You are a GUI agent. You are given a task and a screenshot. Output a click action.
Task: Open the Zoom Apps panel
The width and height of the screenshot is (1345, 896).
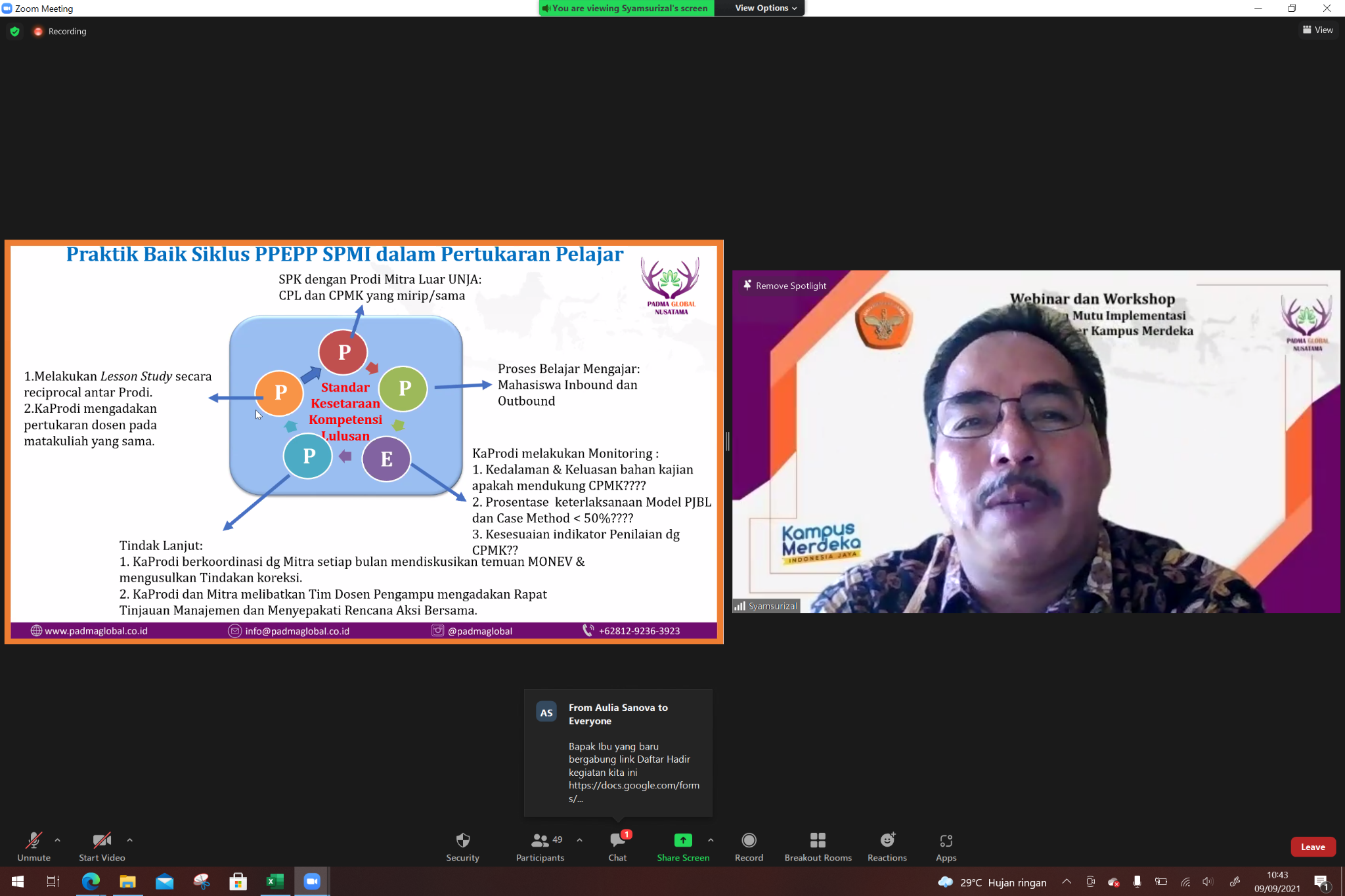coord(946,847)
